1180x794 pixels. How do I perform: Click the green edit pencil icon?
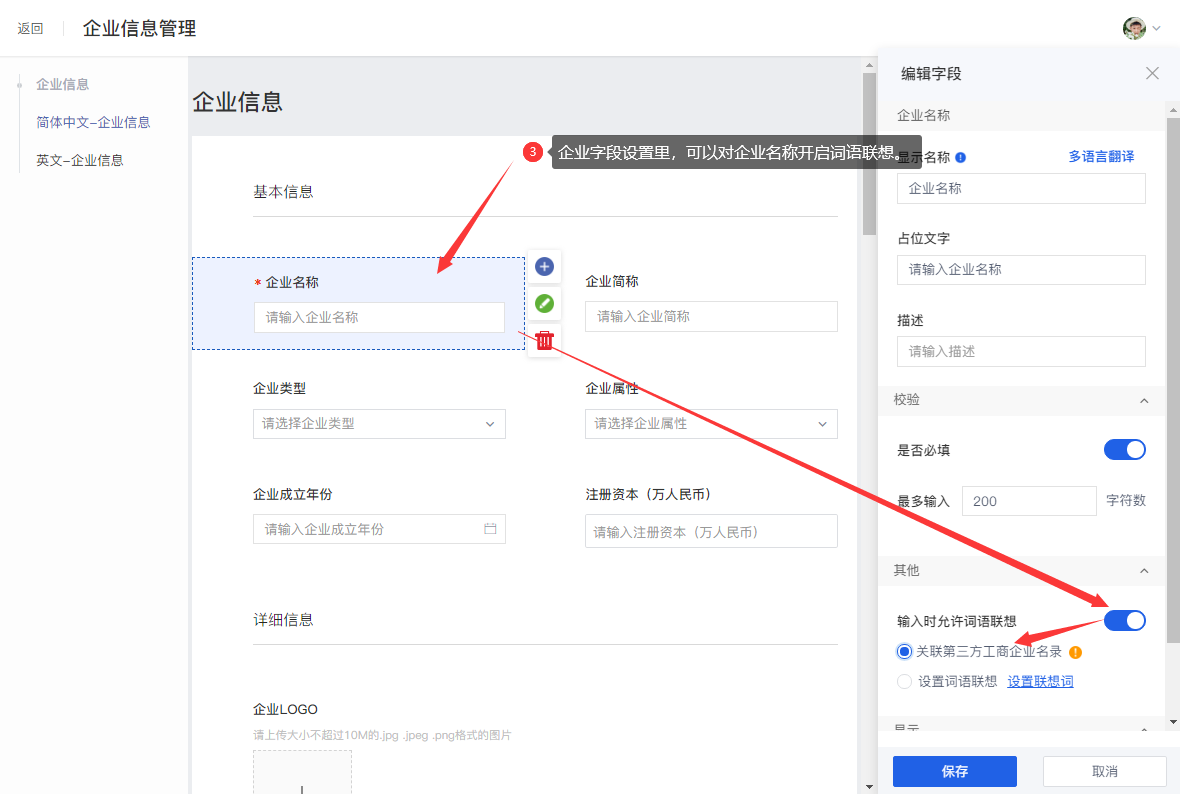(544, 303)
